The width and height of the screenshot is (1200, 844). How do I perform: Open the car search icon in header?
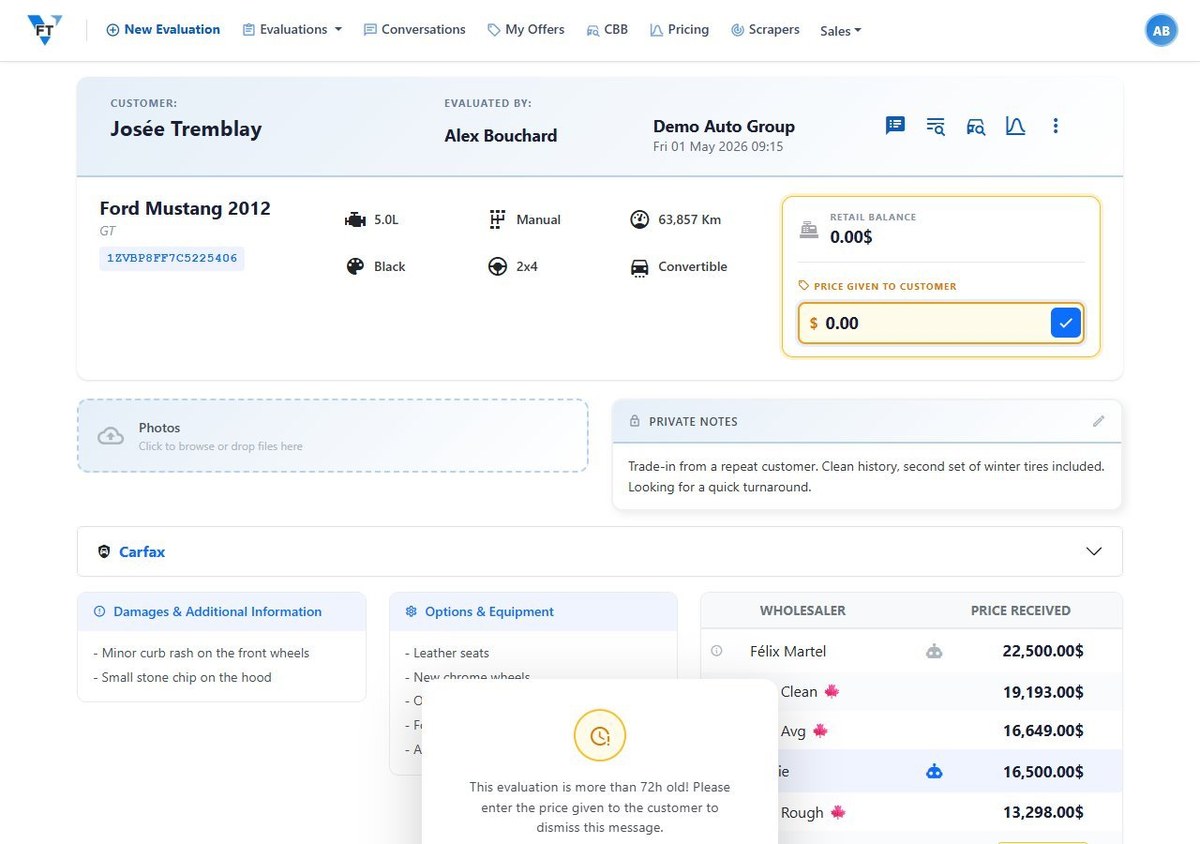(x=975, y=126)
